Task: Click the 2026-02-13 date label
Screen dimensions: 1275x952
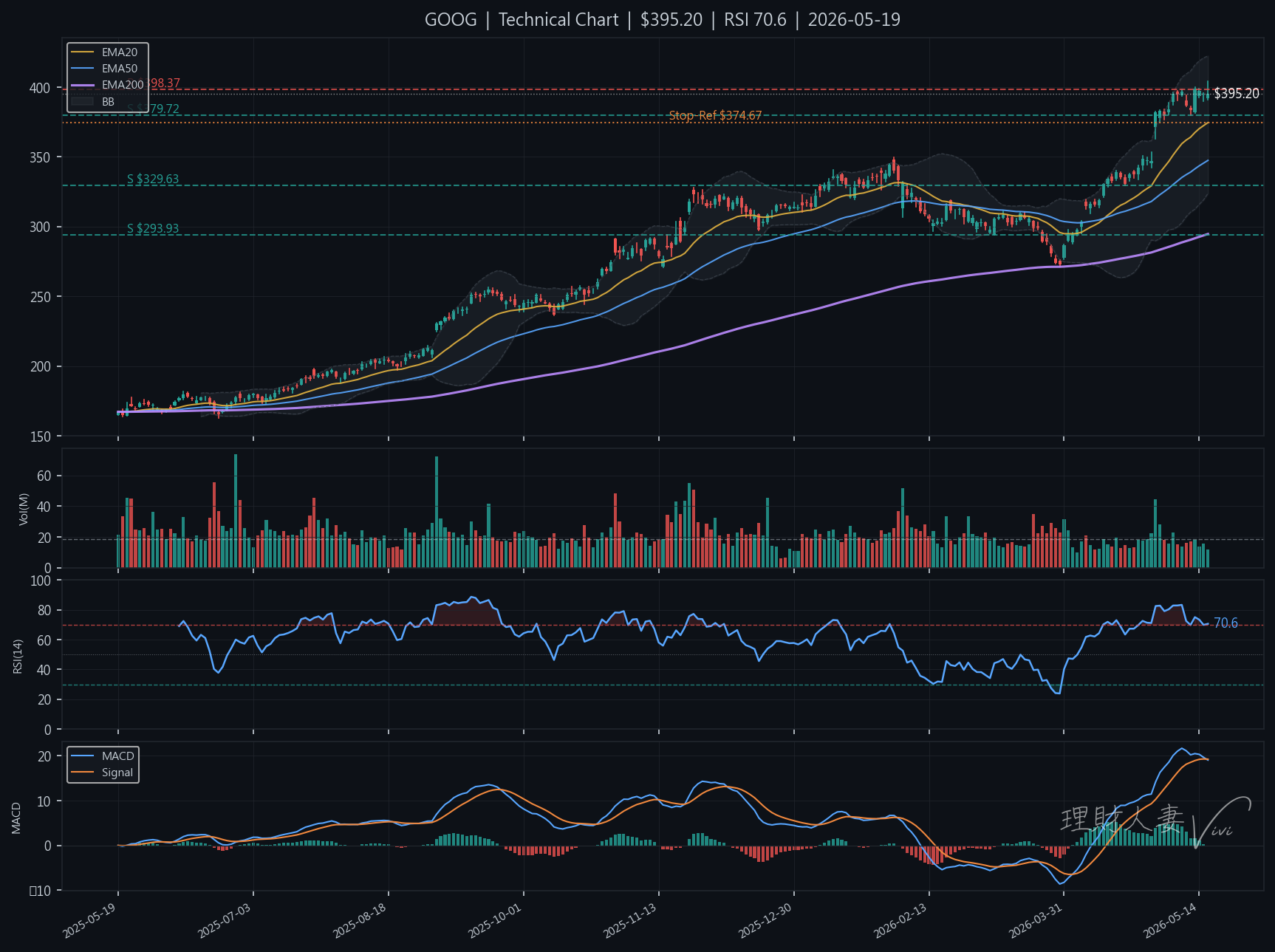Action: click(x=900, y=920)
